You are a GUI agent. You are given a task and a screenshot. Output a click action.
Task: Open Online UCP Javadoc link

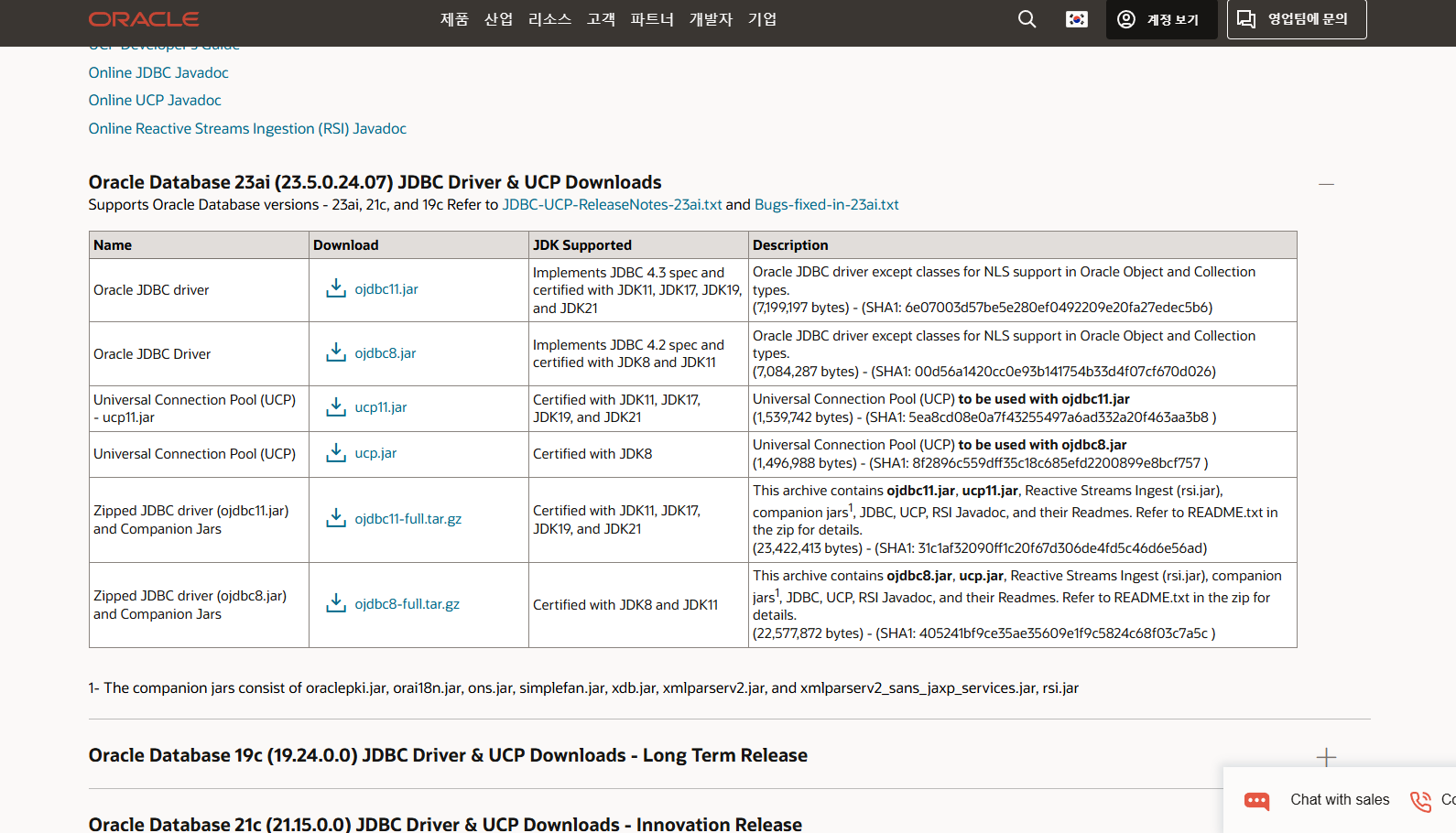[155, 100]
